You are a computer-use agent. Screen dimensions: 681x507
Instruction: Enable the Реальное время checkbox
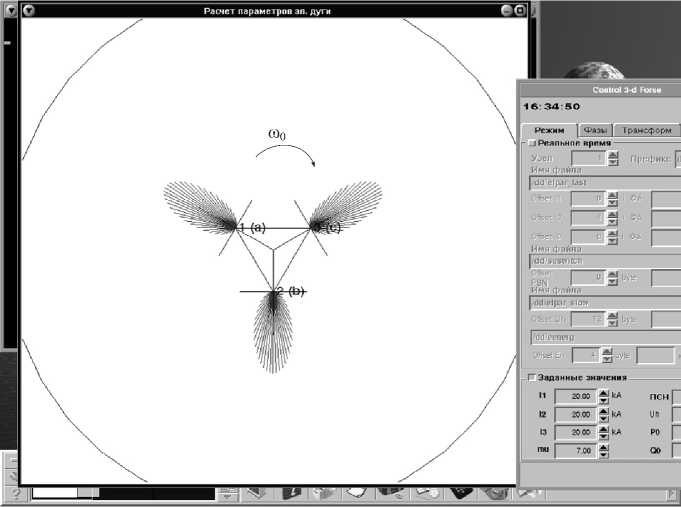531,144
